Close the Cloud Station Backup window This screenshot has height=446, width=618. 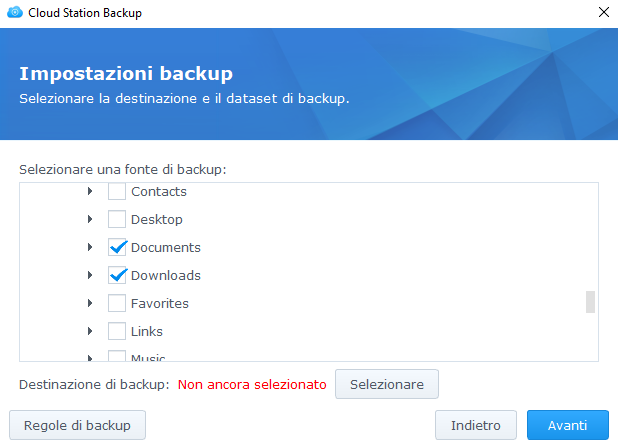tap(603, 13)
